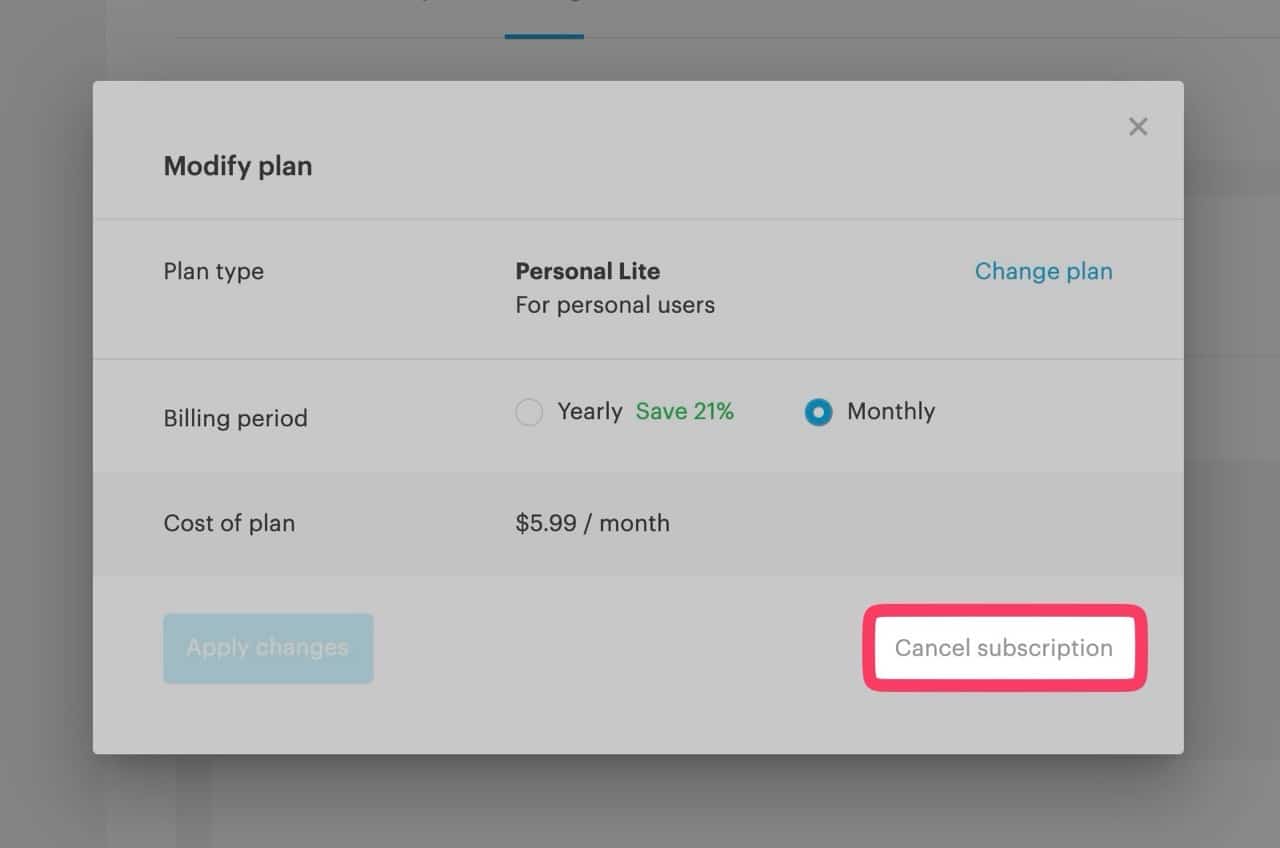Viewport: 1280px width, 848px height.
Task: Click the Billing period label
Action: [x=235, y=418]
